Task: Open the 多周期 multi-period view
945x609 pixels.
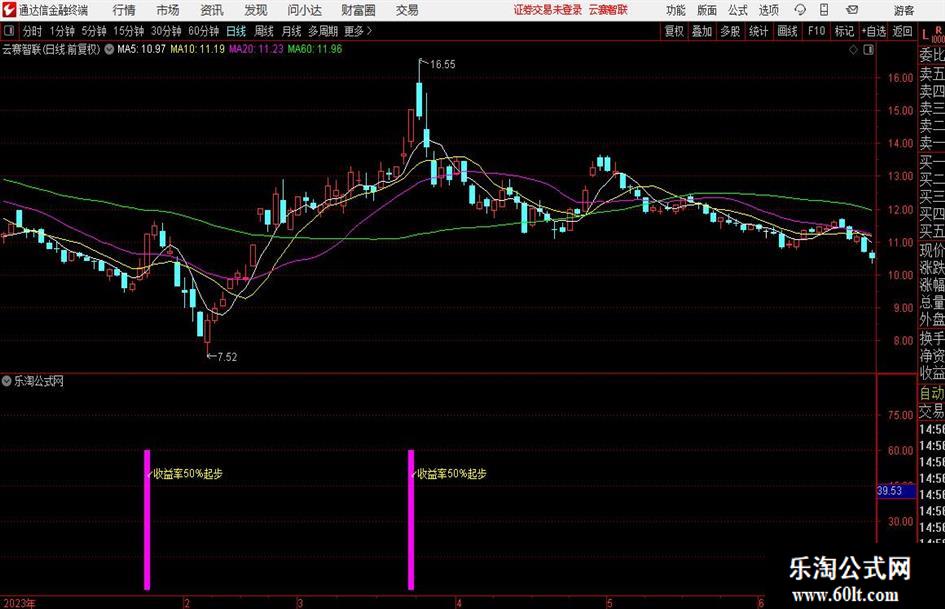Action: [323, 31]
